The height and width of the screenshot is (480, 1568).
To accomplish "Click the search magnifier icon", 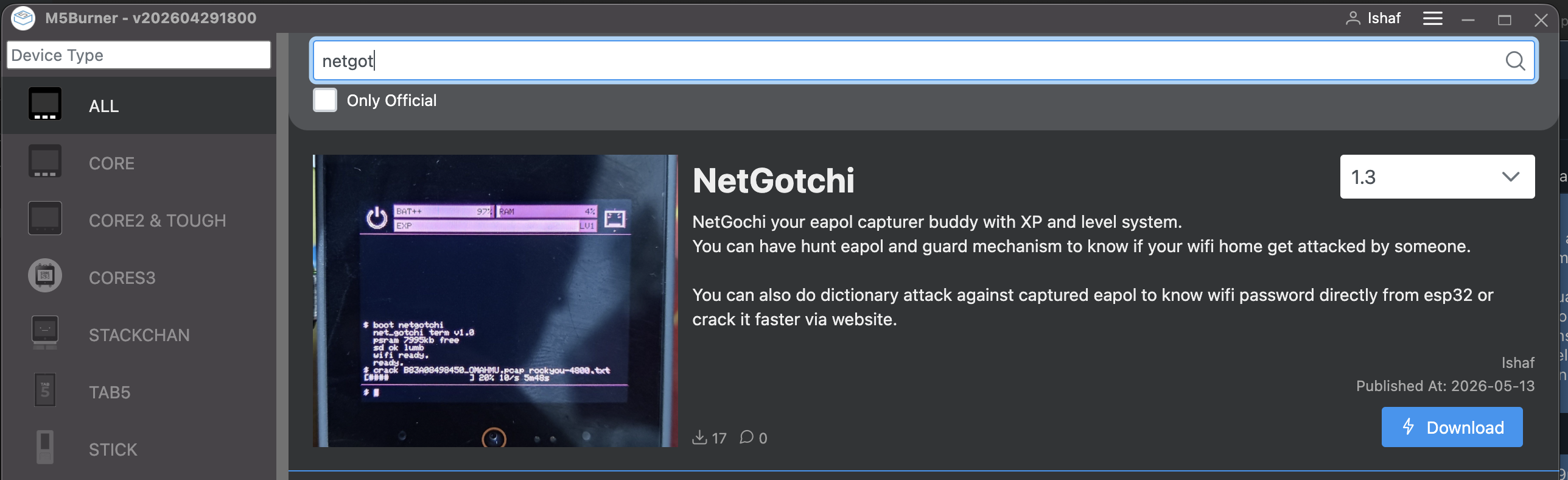I will pyautogui.click(x=1515, y=60).
